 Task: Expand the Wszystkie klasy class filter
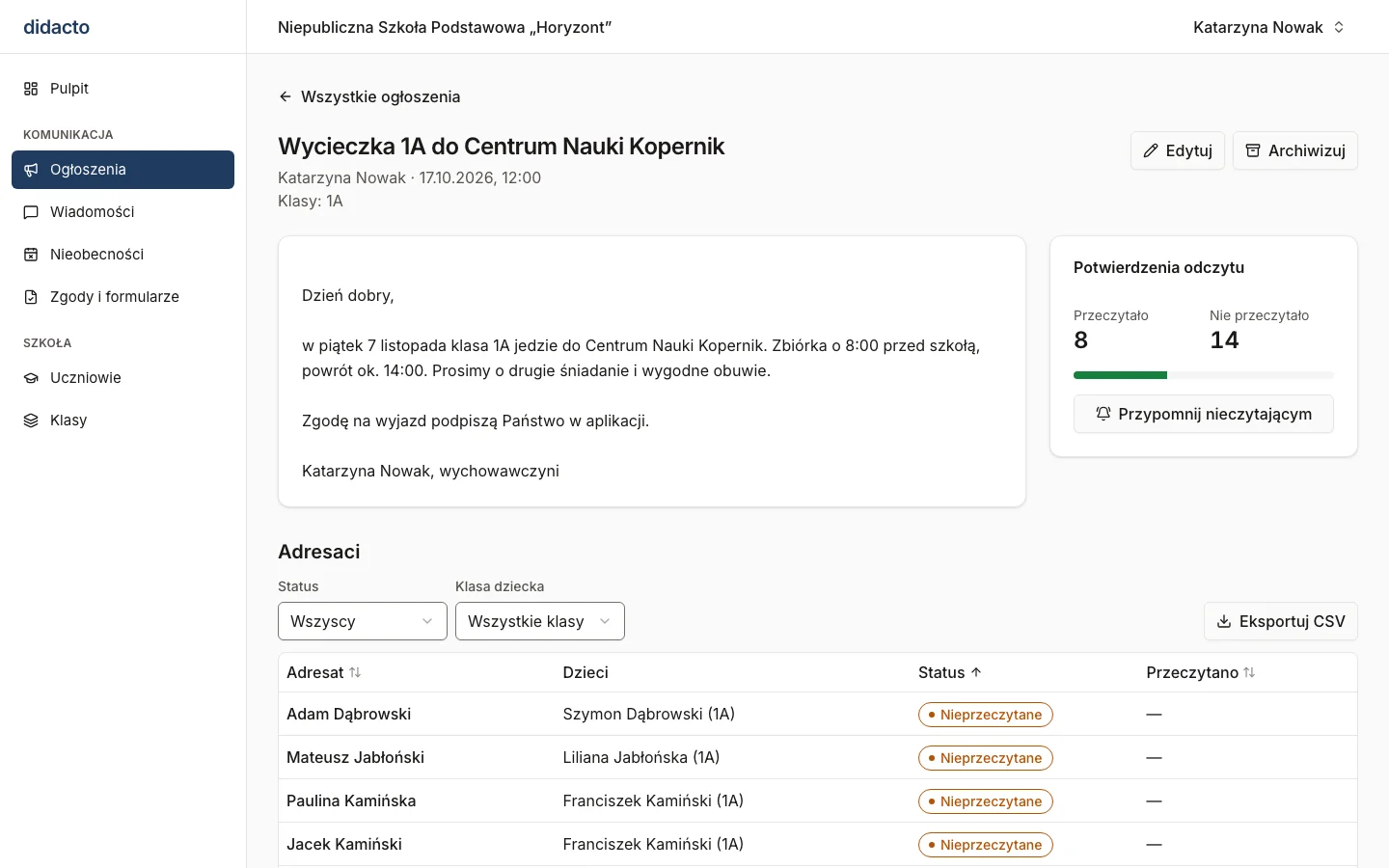540,621
